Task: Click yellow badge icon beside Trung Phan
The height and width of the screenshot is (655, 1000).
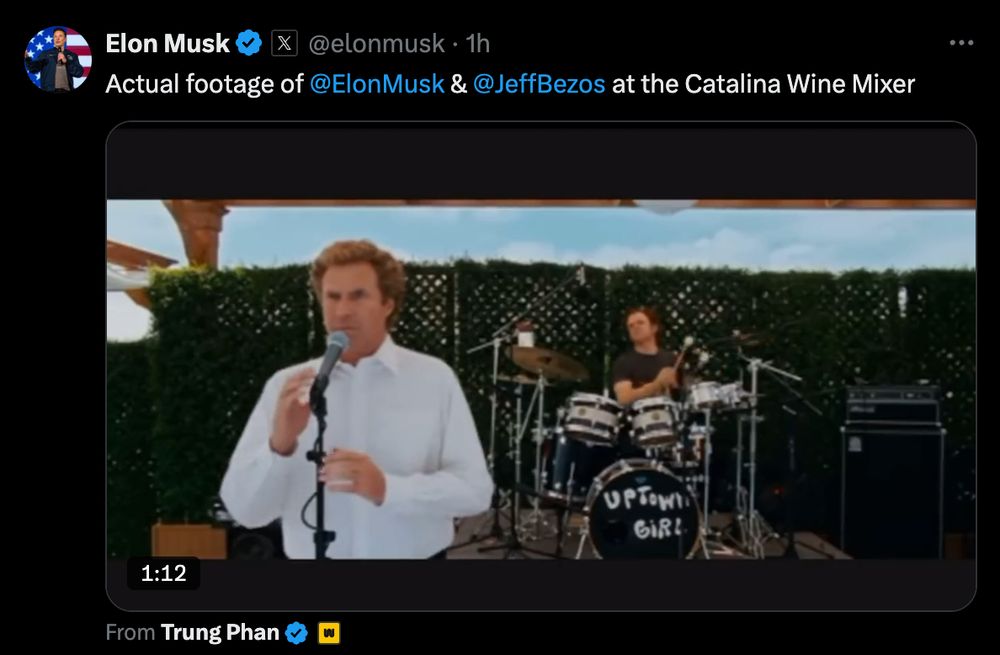Action: tap(329, 632)
